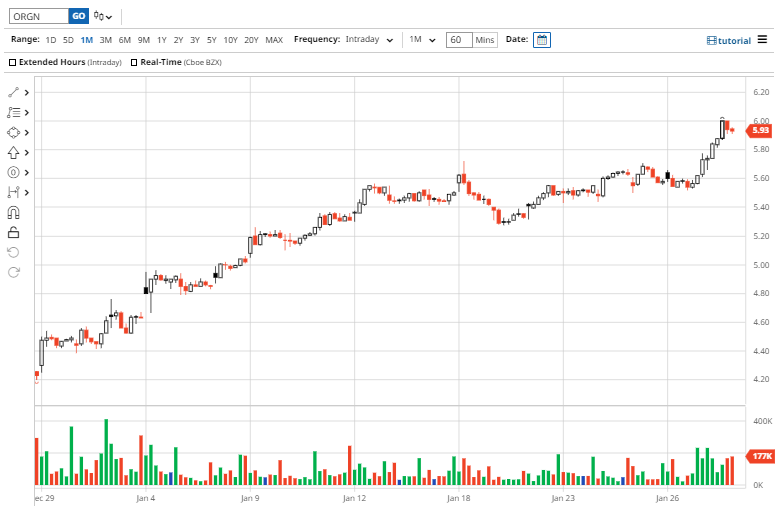The width and height of the screenshot is (778, 515).
Task: Expand the arrow marker tool options
Action: [27, 152]
